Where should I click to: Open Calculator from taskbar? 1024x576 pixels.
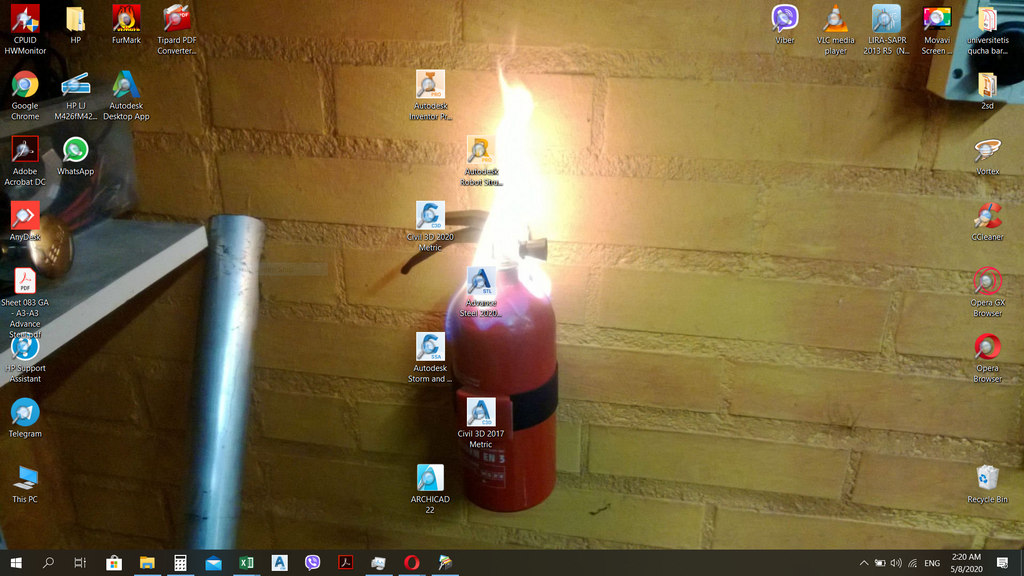pyautogui.click(x=180, y=562)
